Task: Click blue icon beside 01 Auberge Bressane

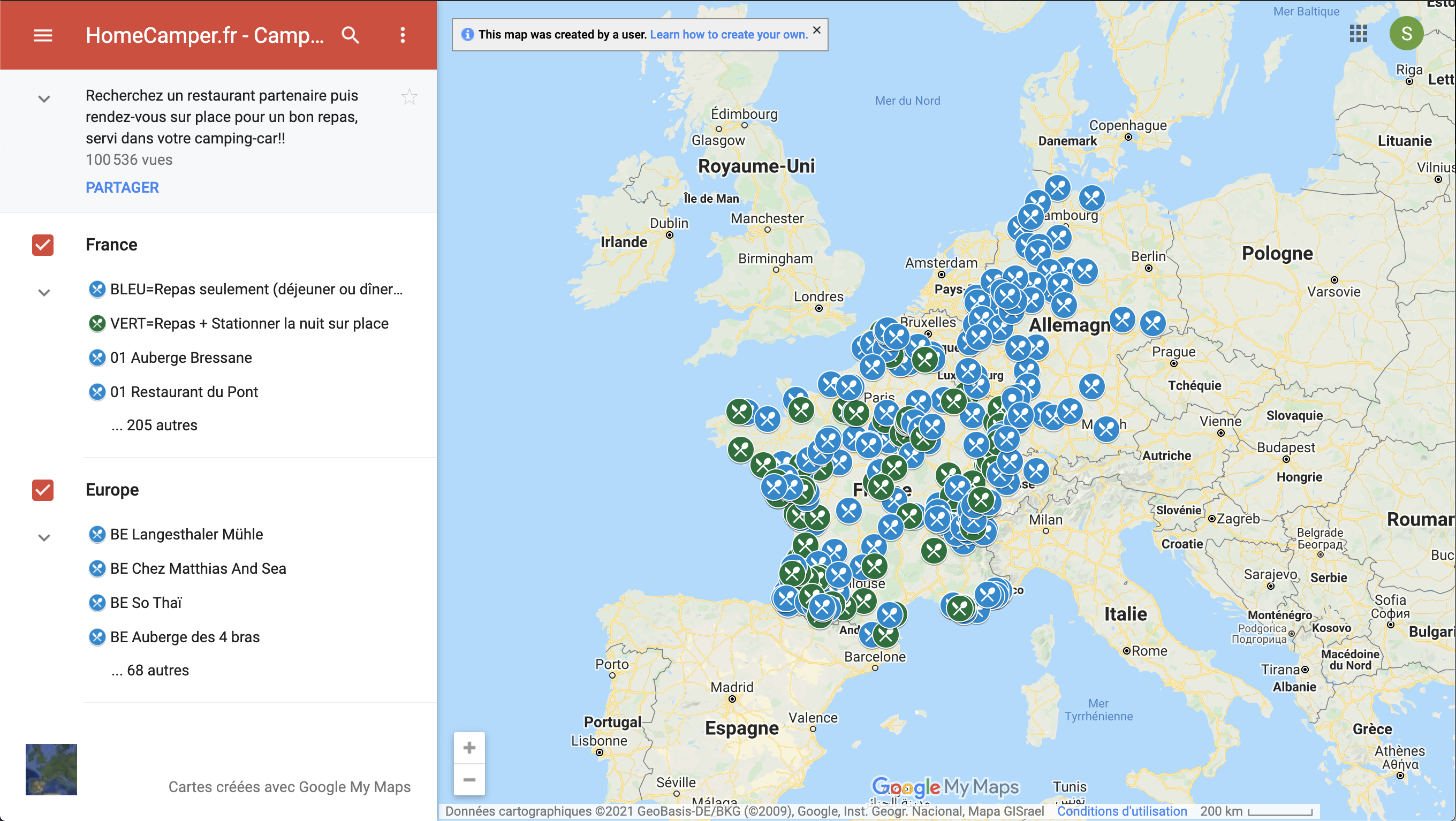Action: [97, 358]
